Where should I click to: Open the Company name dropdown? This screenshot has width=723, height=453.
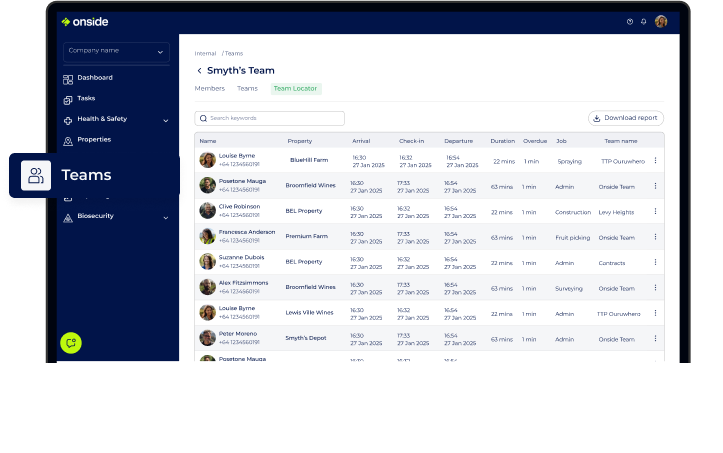pos(116,51)
